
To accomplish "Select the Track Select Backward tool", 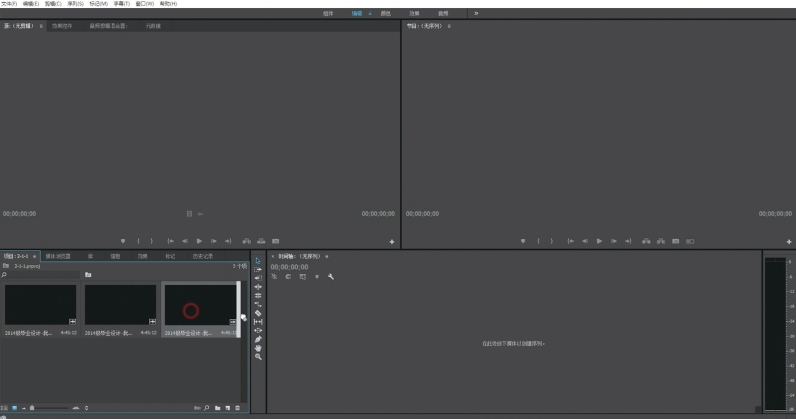I will pyautogui.click(x=258, y=278).
